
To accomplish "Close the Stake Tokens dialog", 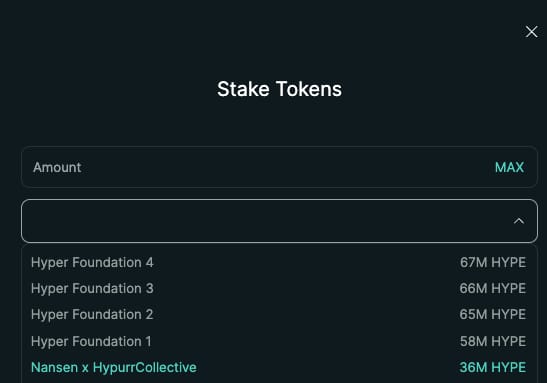I will [x=531, y=32].
